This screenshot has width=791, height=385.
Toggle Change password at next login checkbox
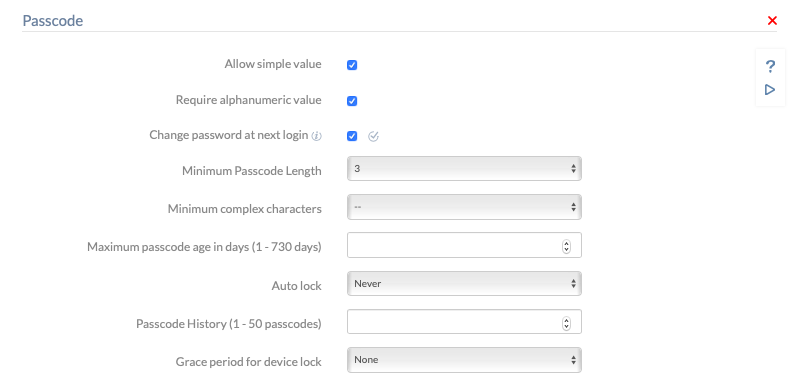(352, 136)
